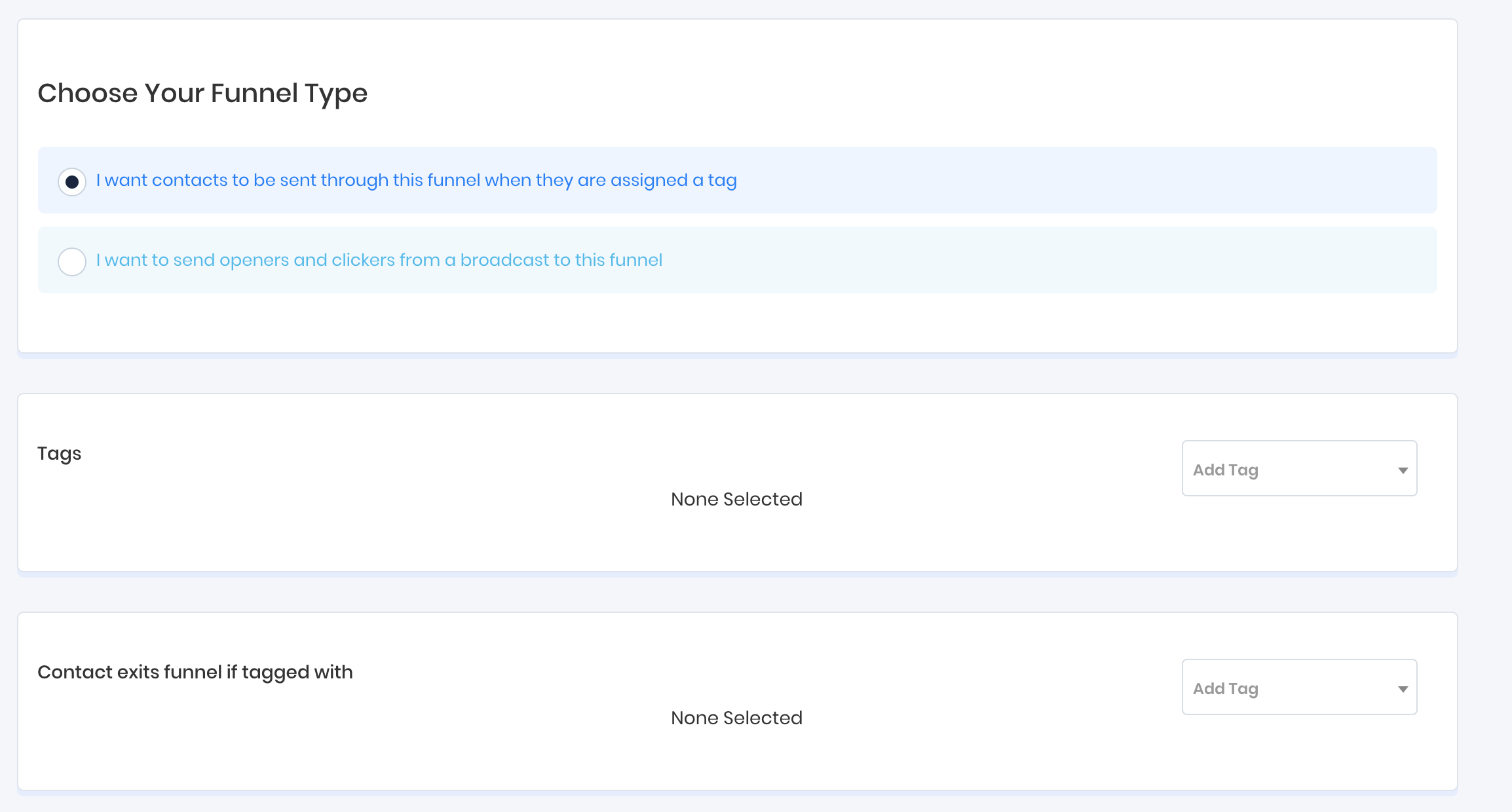Image resolution: width=1512 pixels, height=812 pixels.
Task: Select the tag-assigned funnel radio button
Action: coord(72,181)
